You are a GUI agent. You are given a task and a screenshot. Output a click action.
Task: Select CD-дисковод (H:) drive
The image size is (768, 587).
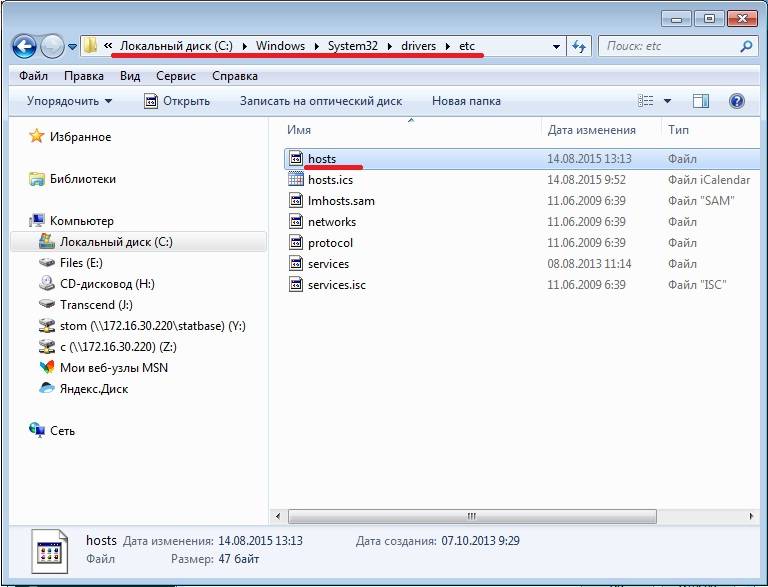pyautogui.click(x=100, y=284)
